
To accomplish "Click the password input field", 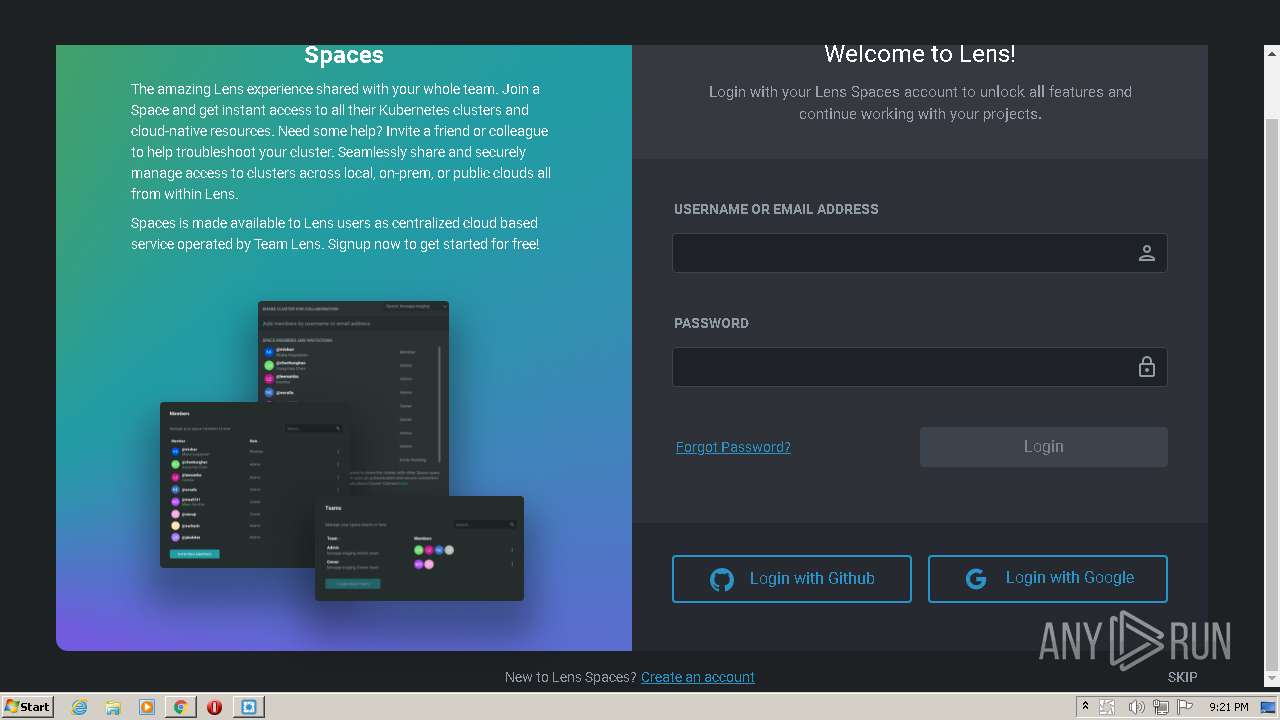I will pyautogui.click(x=919, y=367).
